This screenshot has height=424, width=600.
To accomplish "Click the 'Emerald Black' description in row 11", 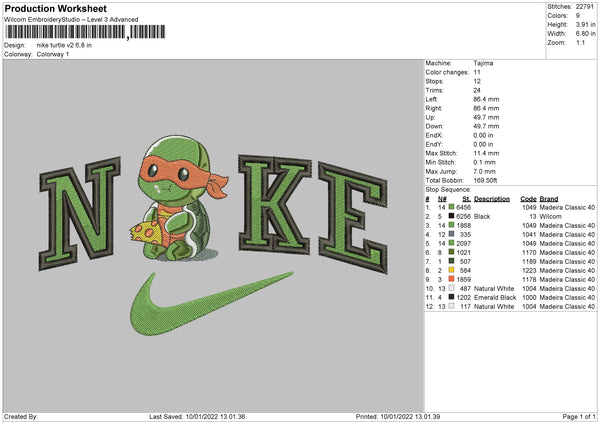I will 495,298.
